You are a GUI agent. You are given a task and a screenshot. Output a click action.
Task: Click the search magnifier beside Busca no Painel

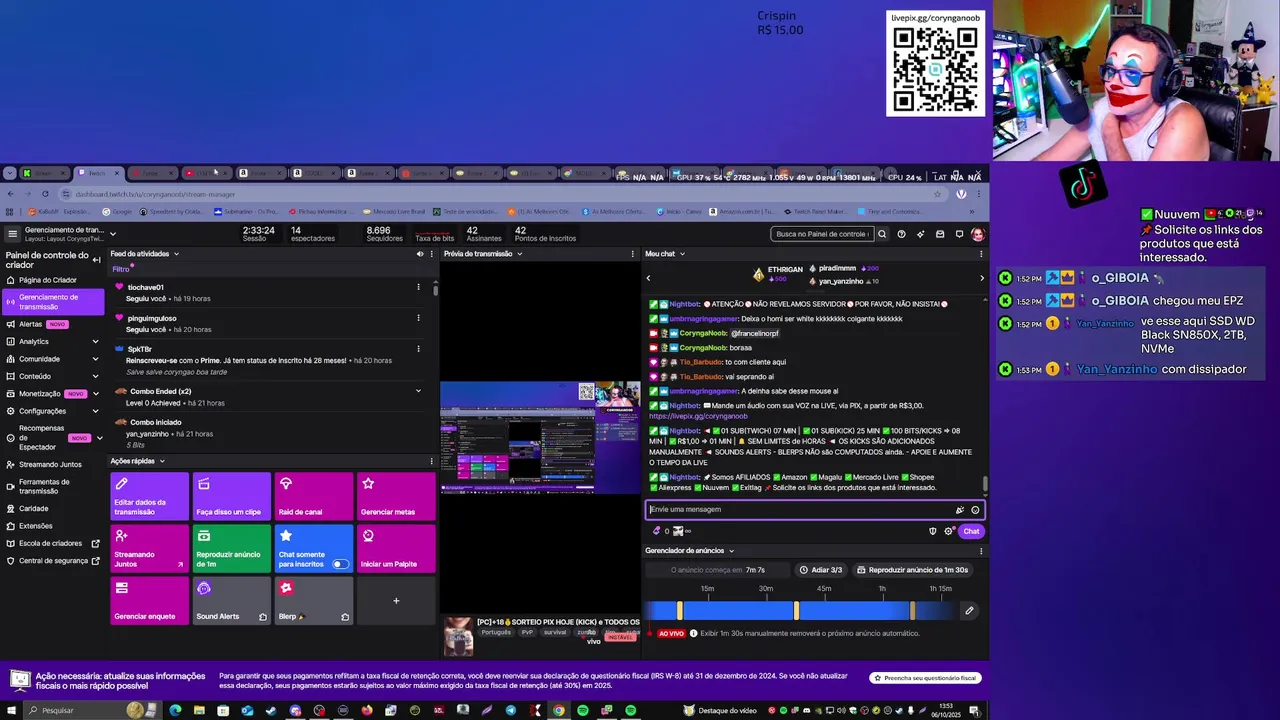882,234
